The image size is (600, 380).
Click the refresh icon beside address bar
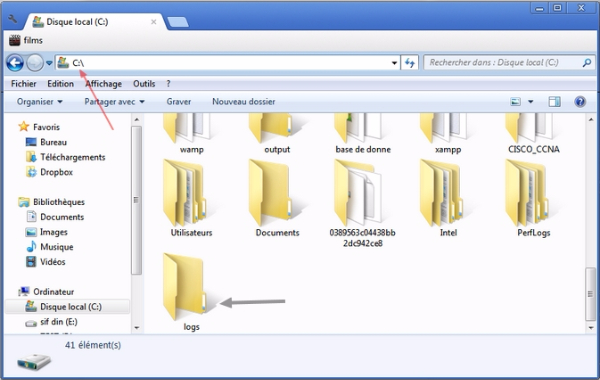(x=409, y=62)
